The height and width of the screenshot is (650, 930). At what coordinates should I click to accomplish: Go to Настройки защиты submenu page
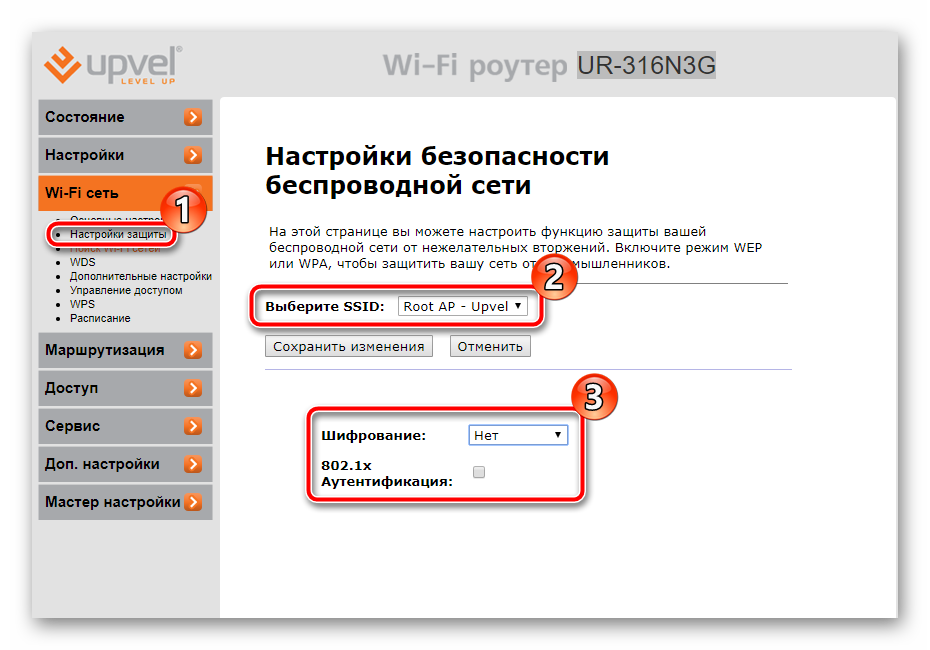pyautogui.click(x=118, y=234)
